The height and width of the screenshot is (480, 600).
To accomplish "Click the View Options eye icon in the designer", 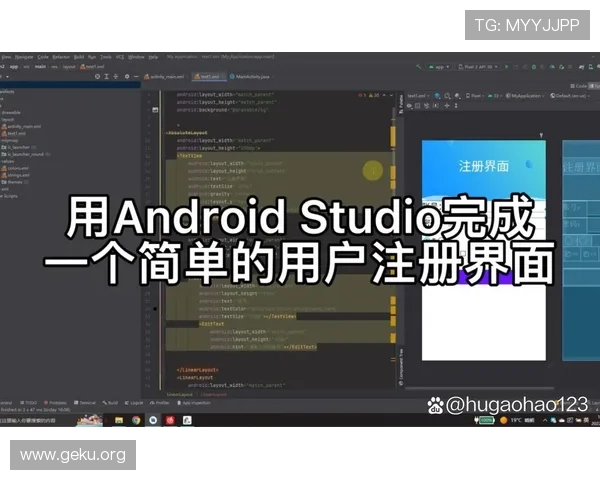I will tap(409, 106).
